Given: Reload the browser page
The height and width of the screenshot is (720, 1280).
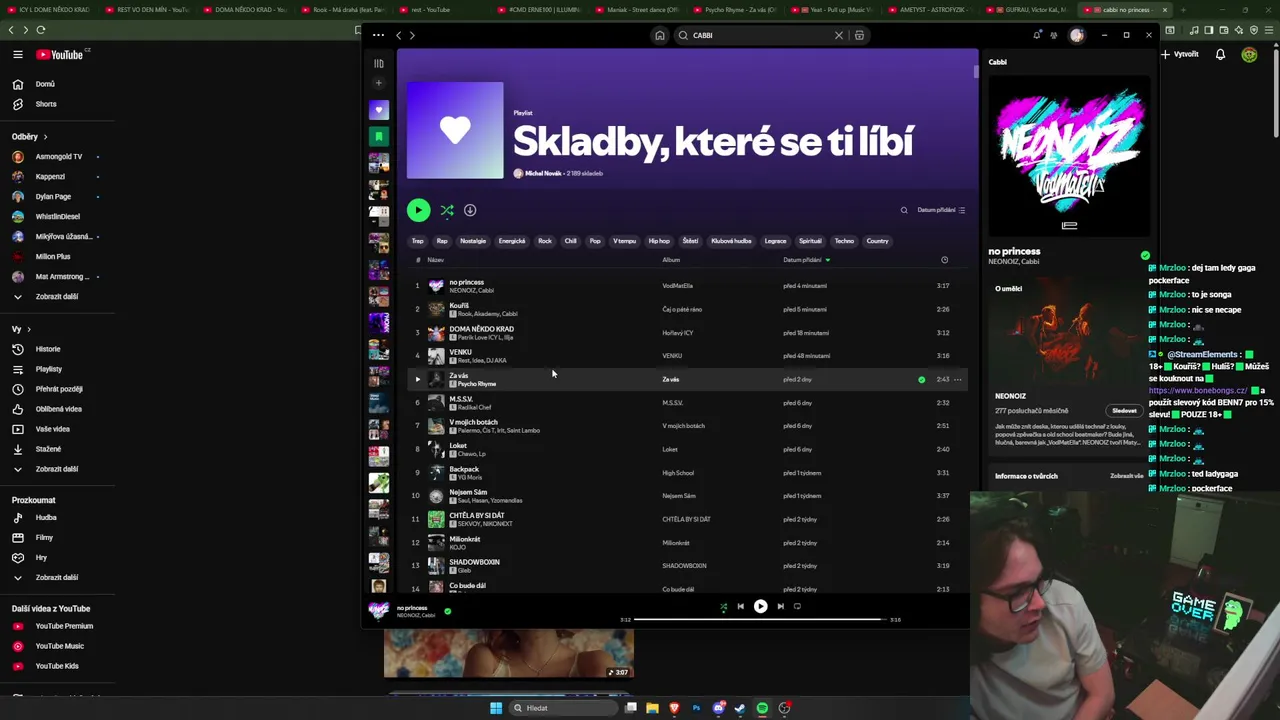Looking at the screenshot, I should tap(41, 30).
